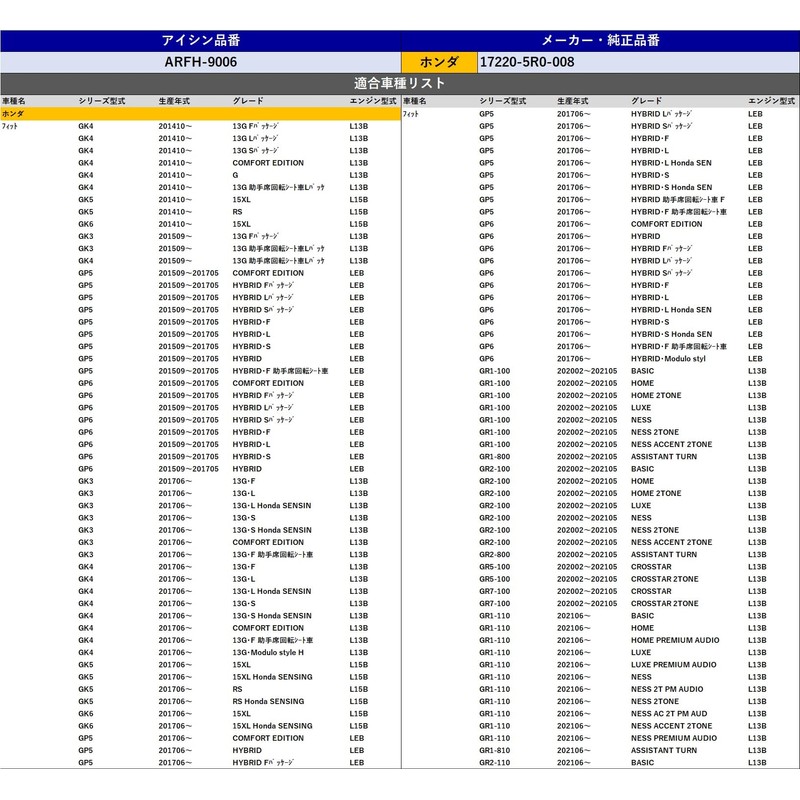
Task: Click the 17220-5R0-008 genuine part number
Action: [x=528, y=62]
